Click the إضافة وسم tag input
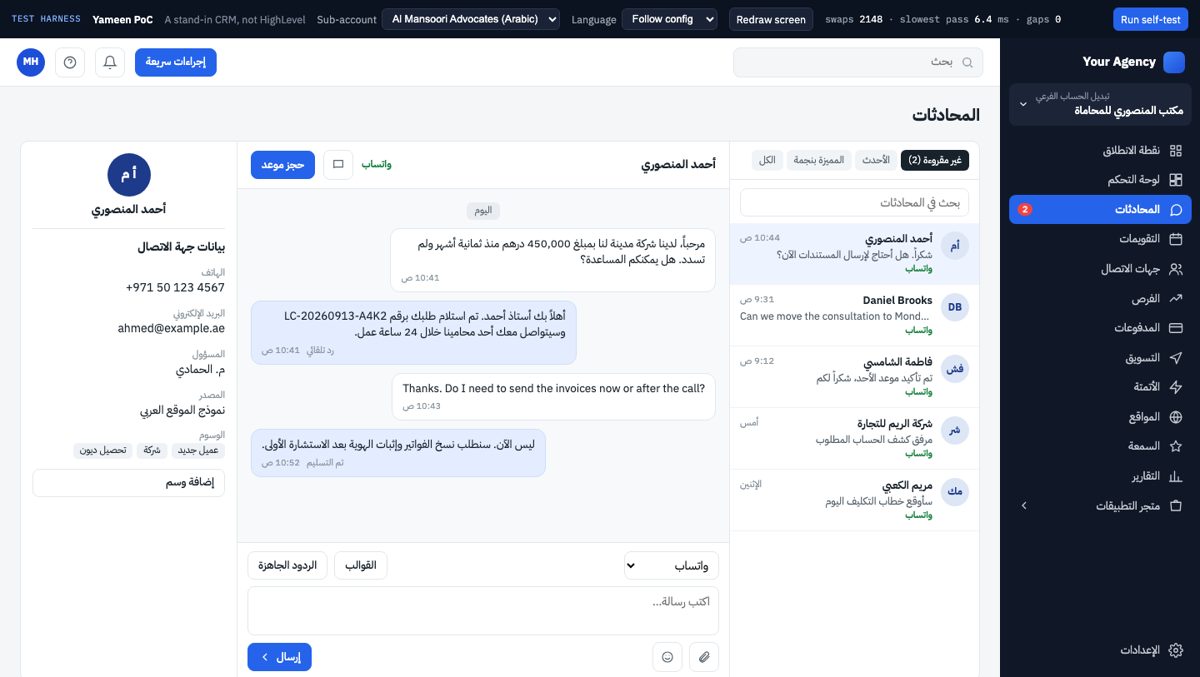1200x677 pixels. [129, 483]
